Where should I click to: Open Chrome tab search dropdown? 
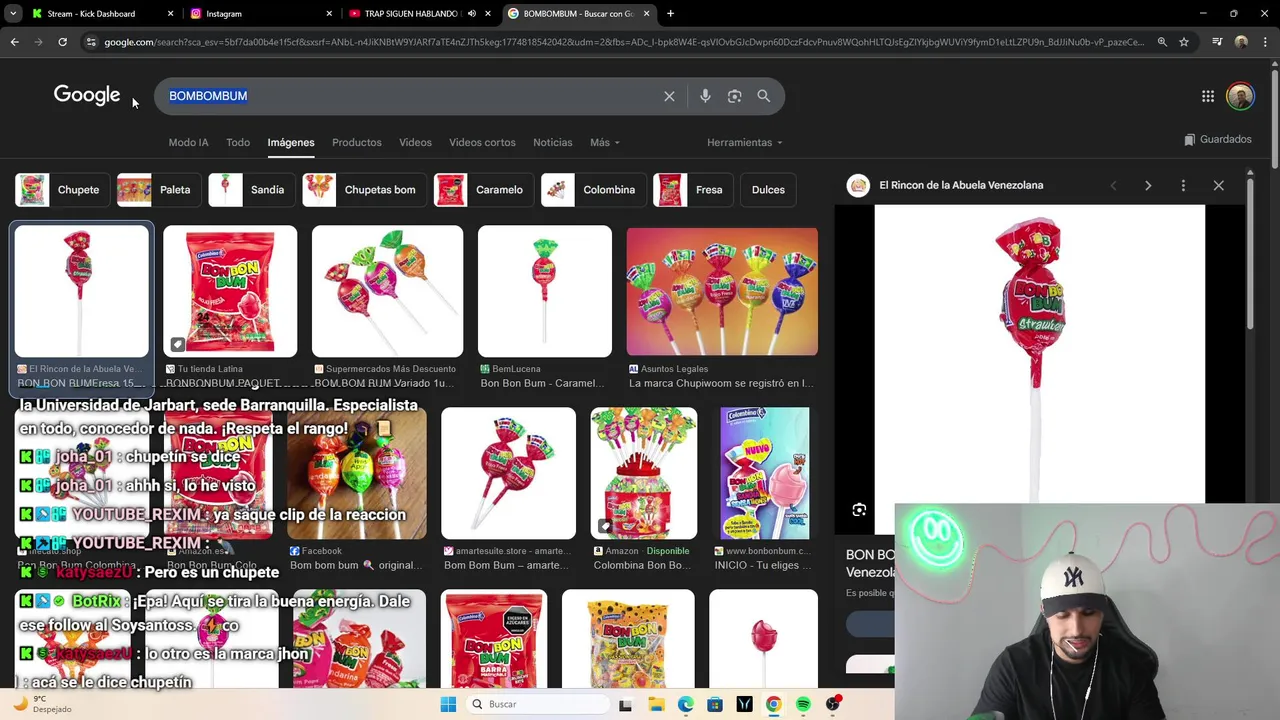pyautogui.click(x=13, y=13)
